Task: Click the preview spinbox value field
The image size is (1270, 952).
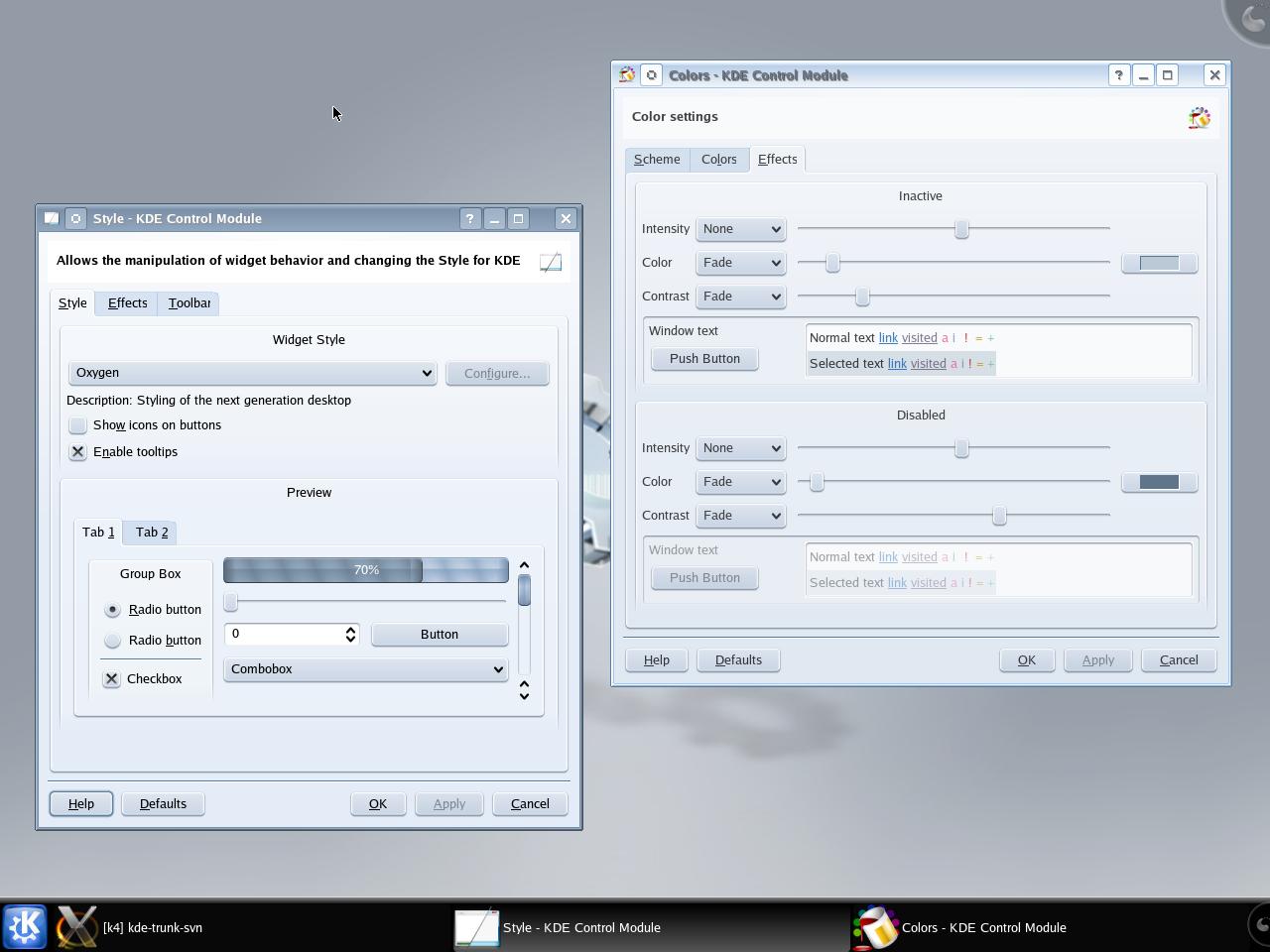Action: 283,634
